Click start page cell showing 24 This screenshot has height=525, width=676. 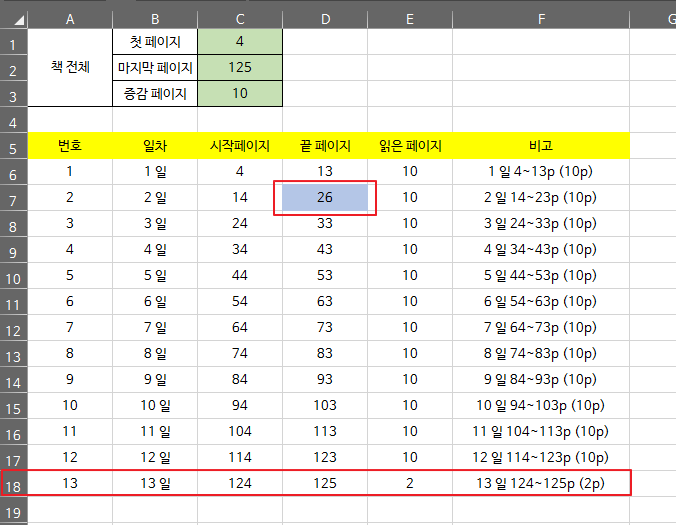tap(240, 224)
